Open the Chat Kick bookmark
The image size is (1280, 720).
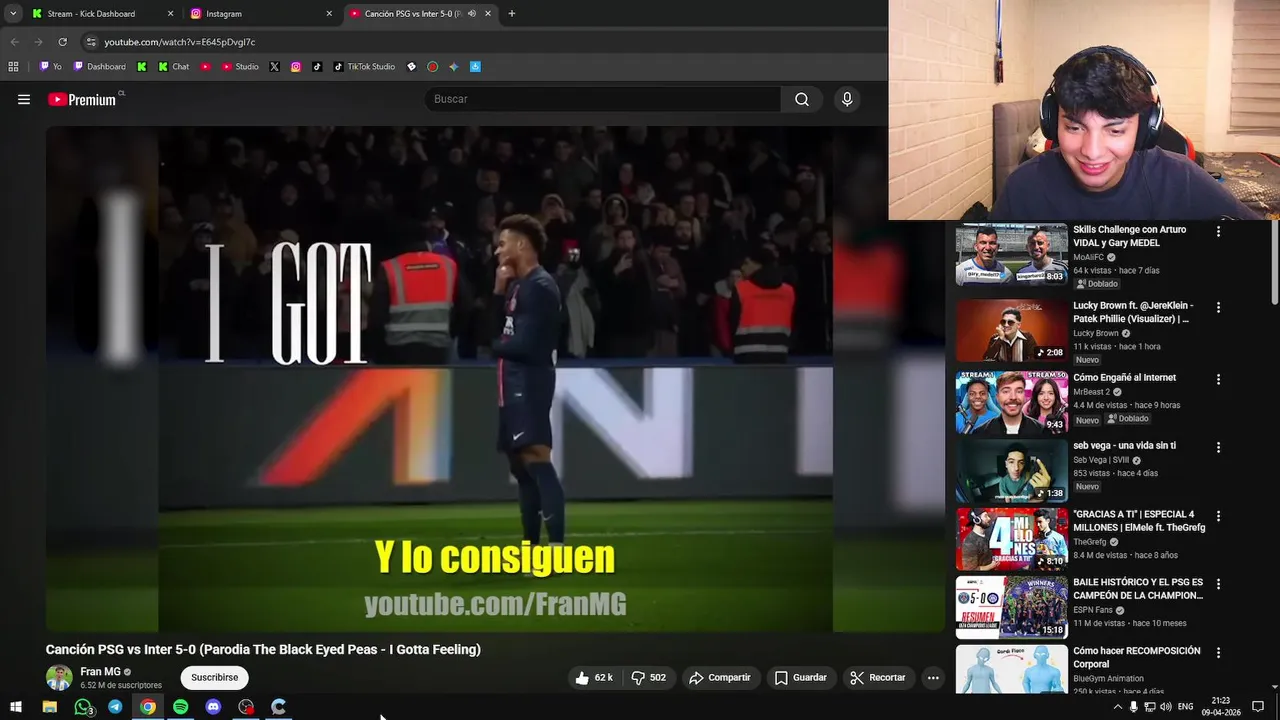point(173,67)
